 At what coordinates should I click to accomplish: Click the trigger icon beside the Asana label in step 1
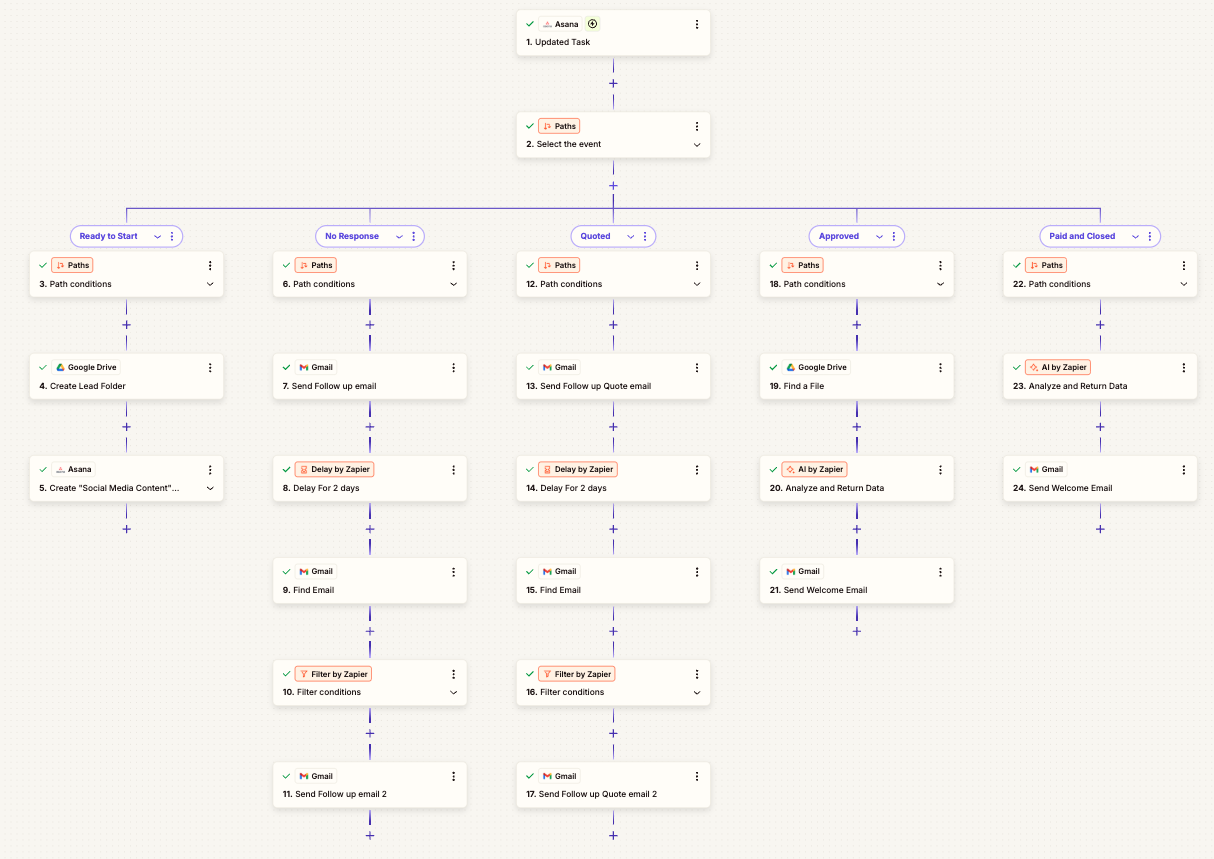point(593,24)
